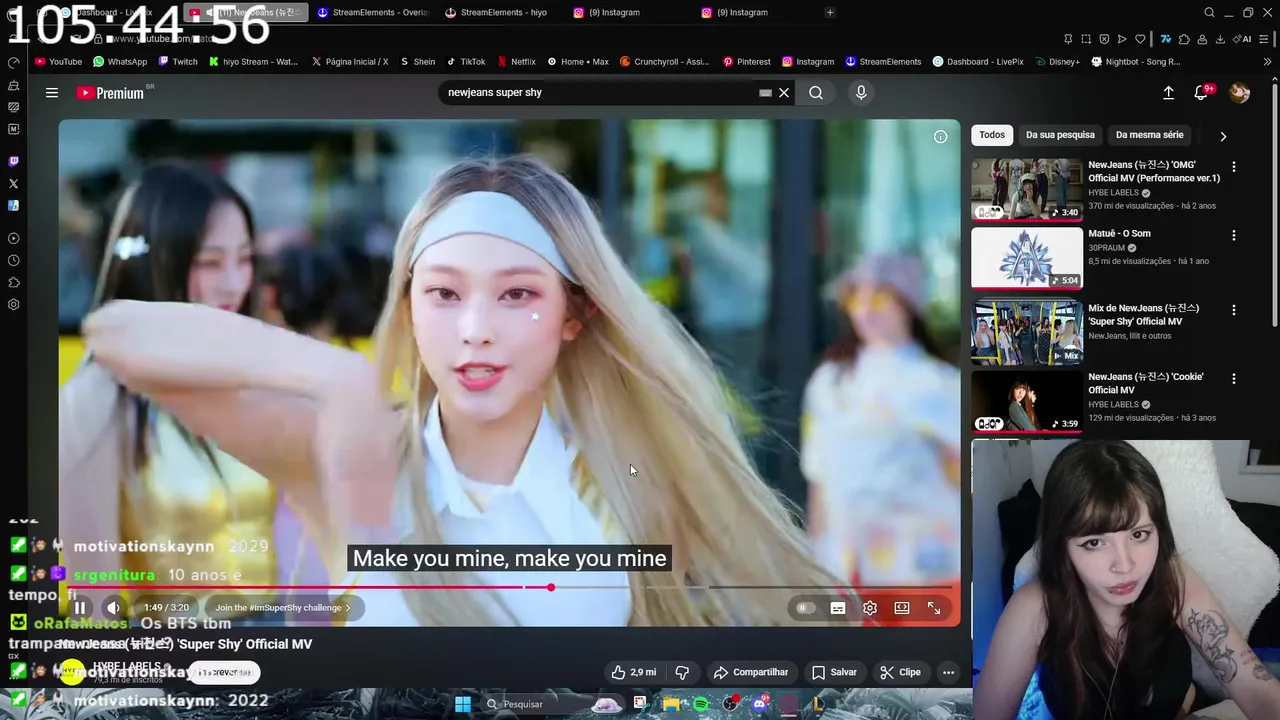Mute the video volume
Image resolution: width=1280 pixels, height=720 pixels.
pyautogui.click(x=113, y=608)
